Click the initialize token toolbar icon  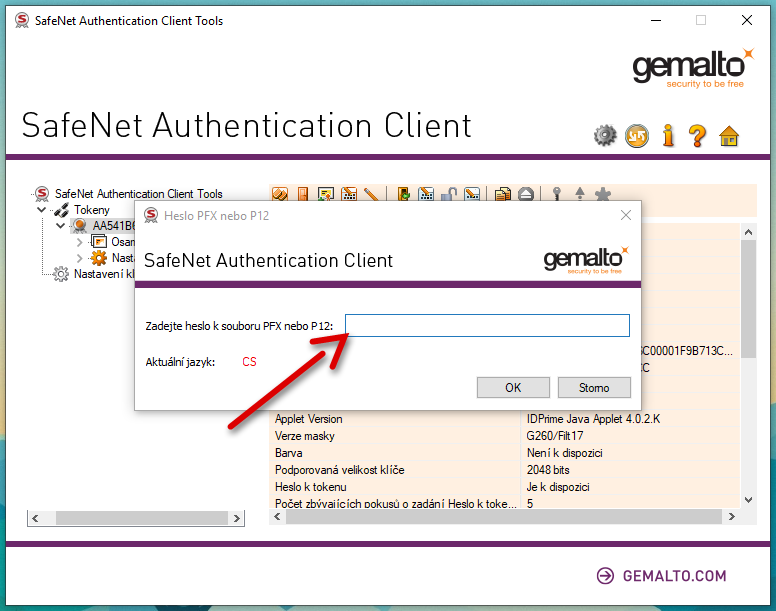coord(280,194)
